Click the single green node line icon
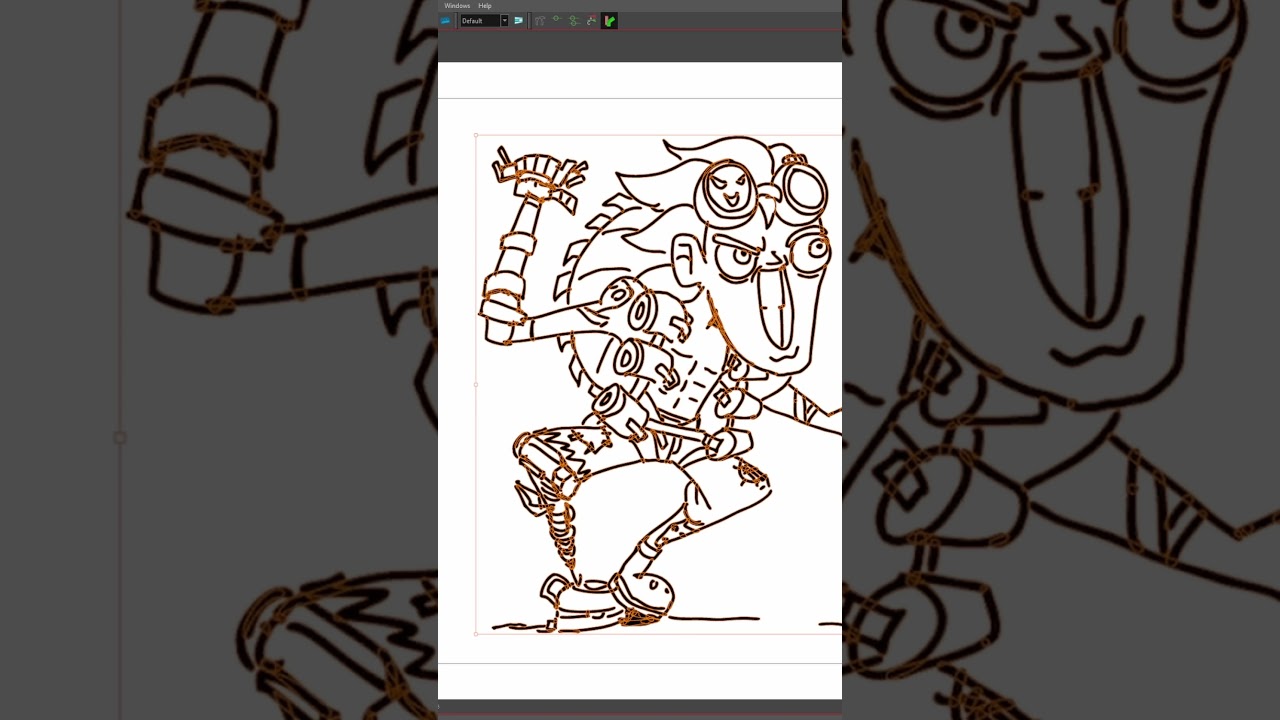Image resolution: width=1280 pixels, height=720 pixels. point(556,18)
